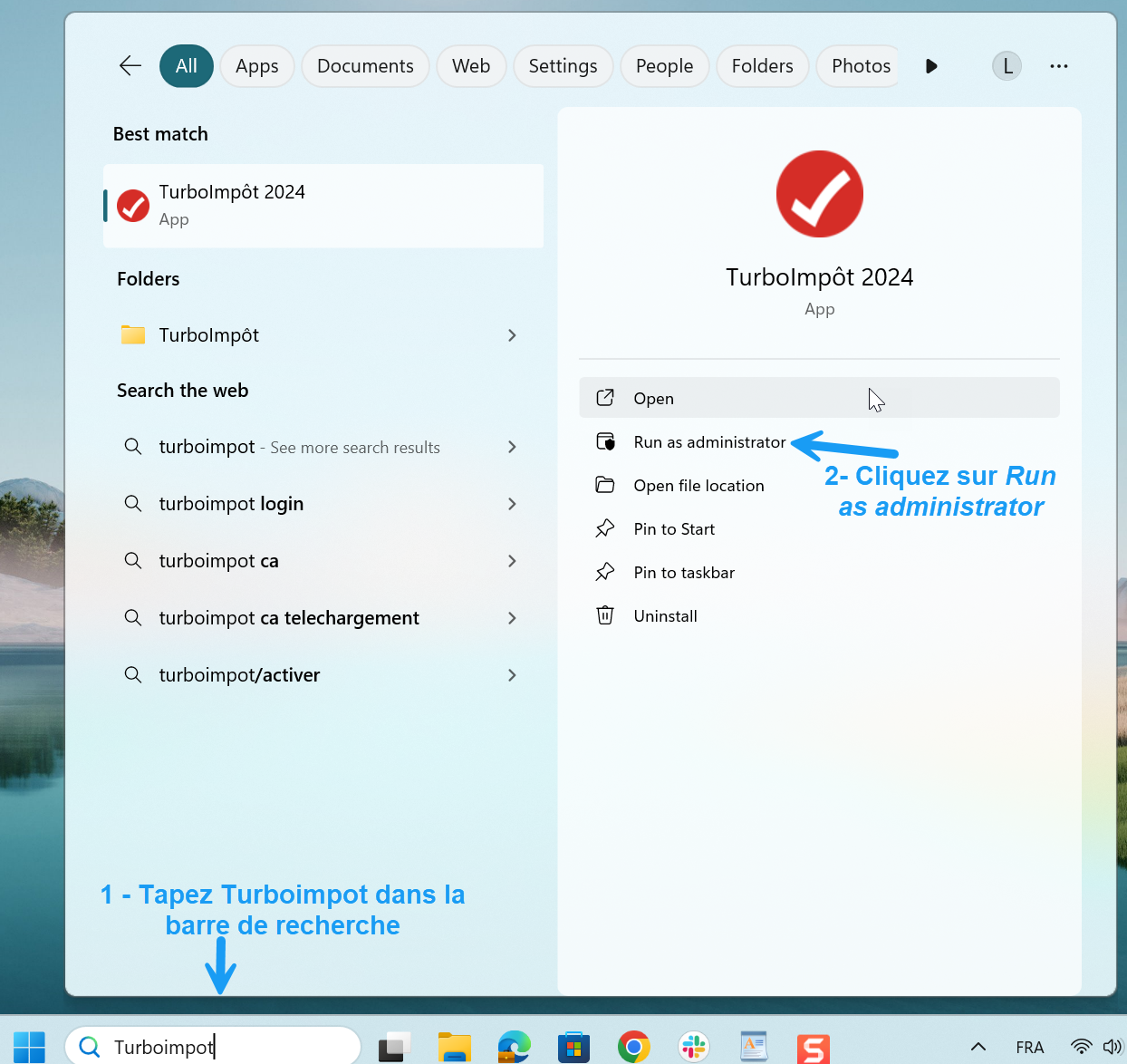Screen dimensions: 1127x1064
Task: Switch to the Settings filter tab
Action: (x=563, y=66)
